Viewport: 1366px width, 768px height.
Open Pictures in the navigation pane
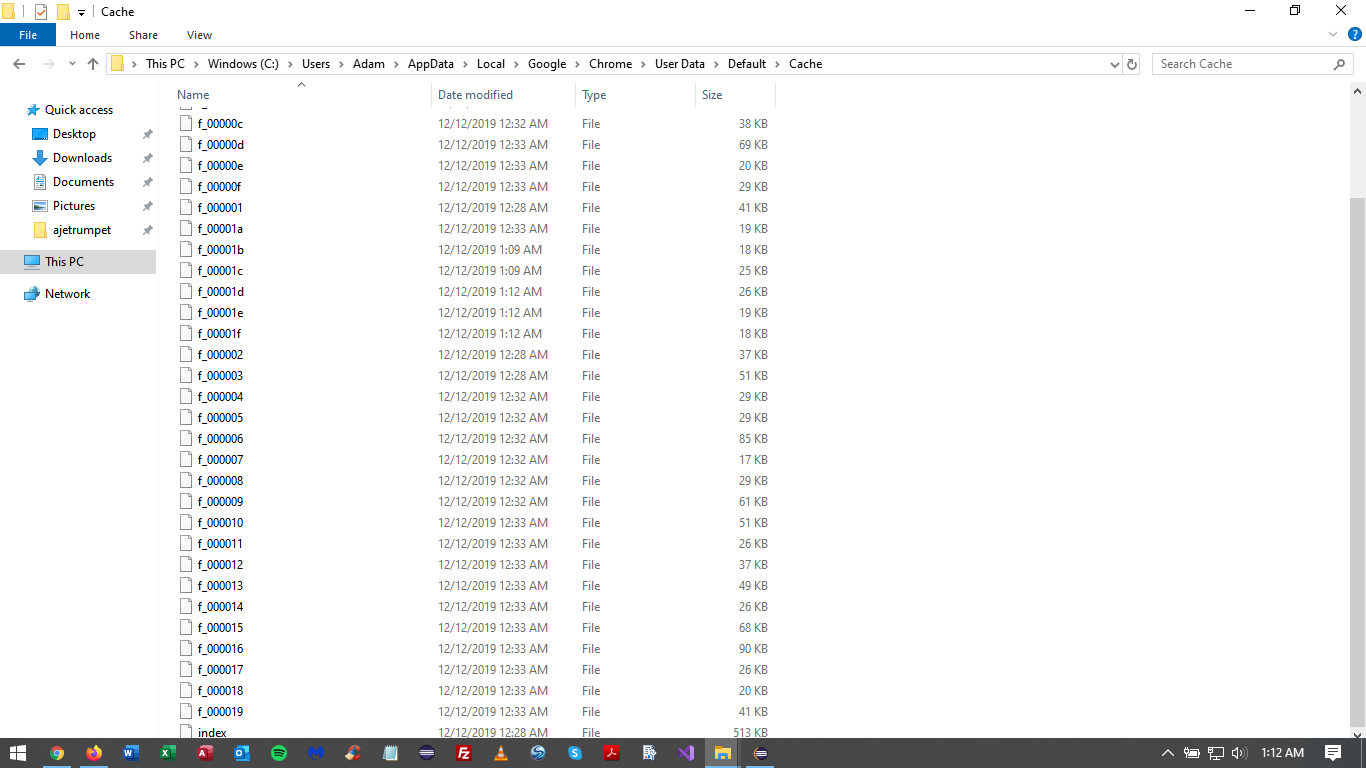coord(74,206)
